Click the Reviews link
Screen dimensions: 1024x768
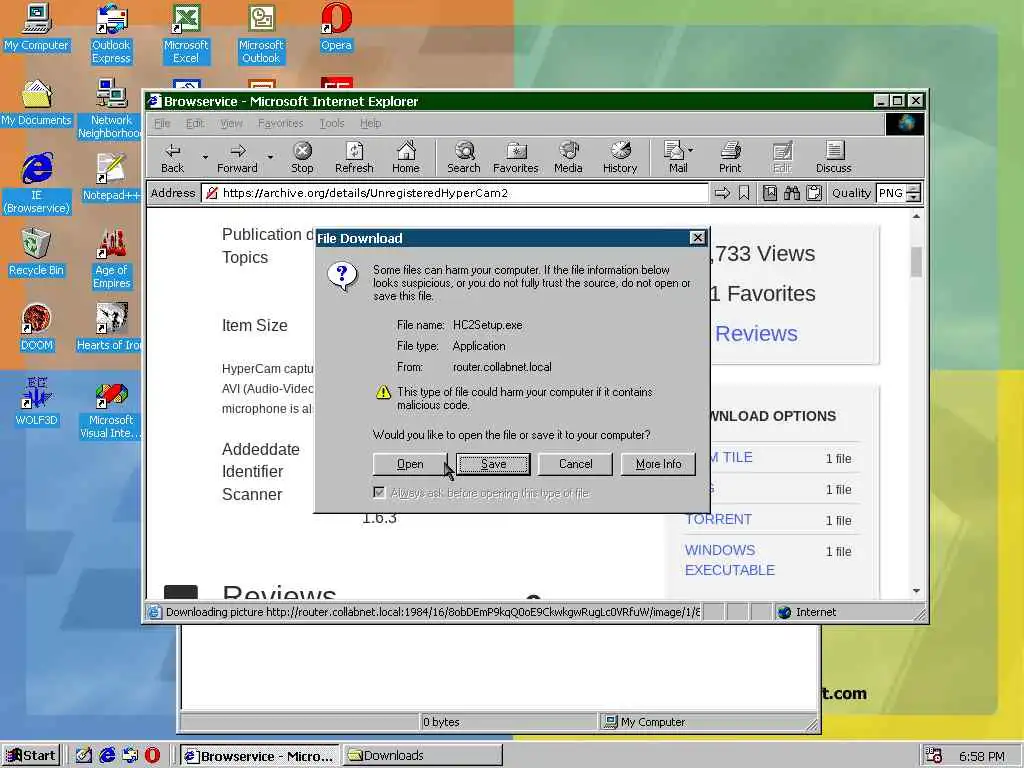(x=756, y=334)
